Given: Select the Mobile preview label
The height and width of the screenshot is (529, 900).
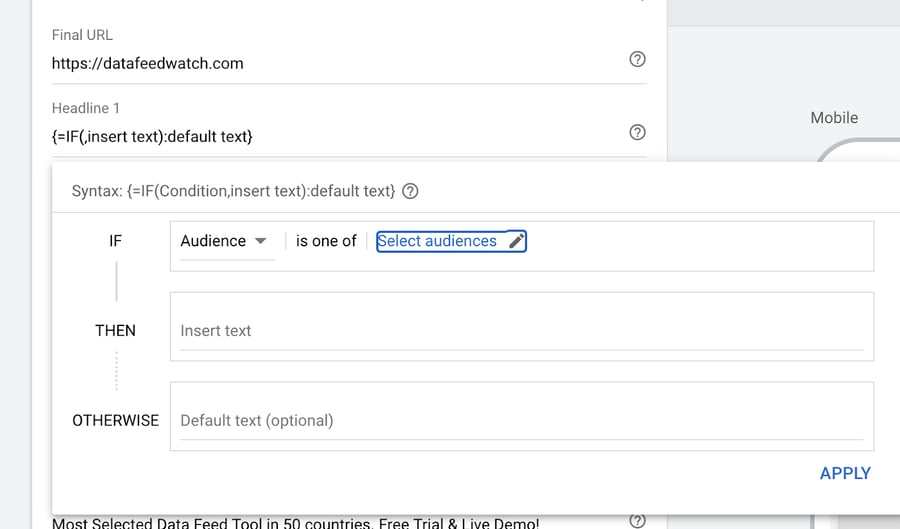Looking at the screenshot, I should (834, 118).
